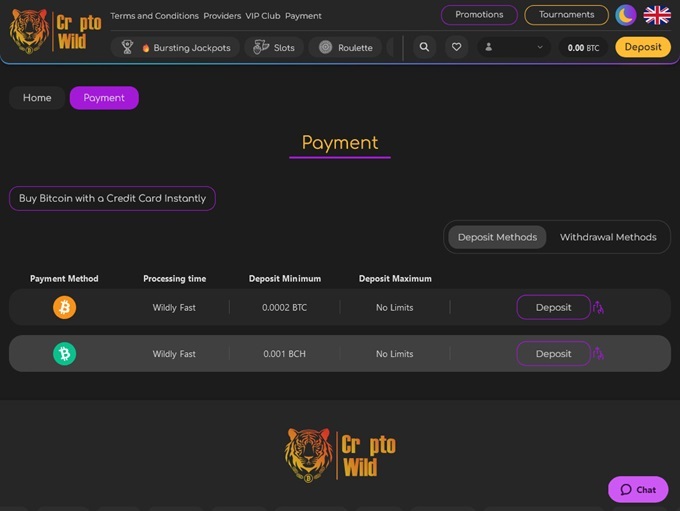Click the CryptoWild tiger logo in header
680x511 pixels.
(54, 31)
